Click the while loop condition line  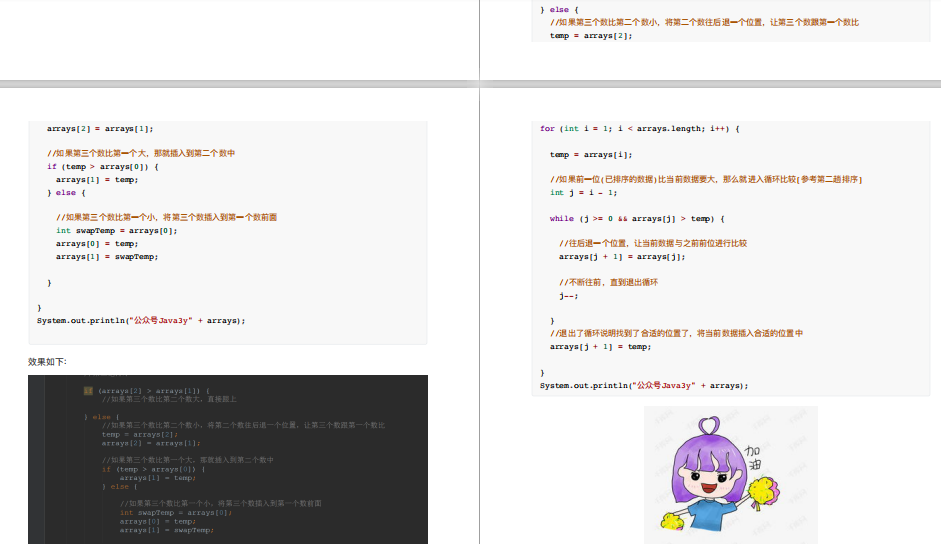click(637, 219)
